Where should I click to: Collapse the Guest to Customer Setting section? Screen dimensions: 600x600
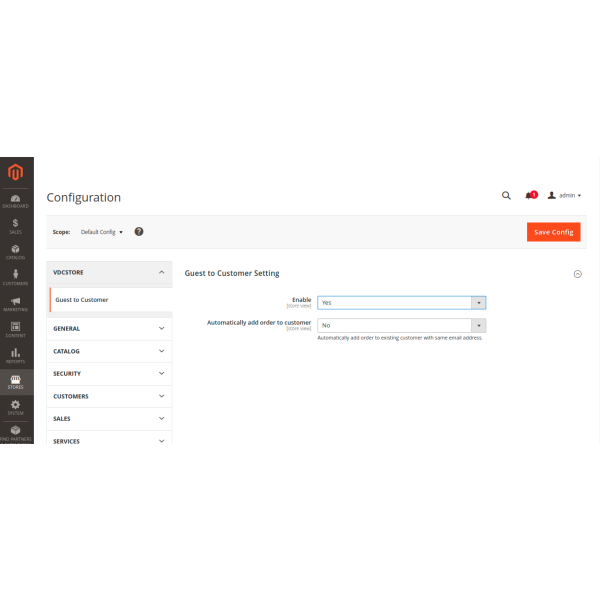point(577,274)
